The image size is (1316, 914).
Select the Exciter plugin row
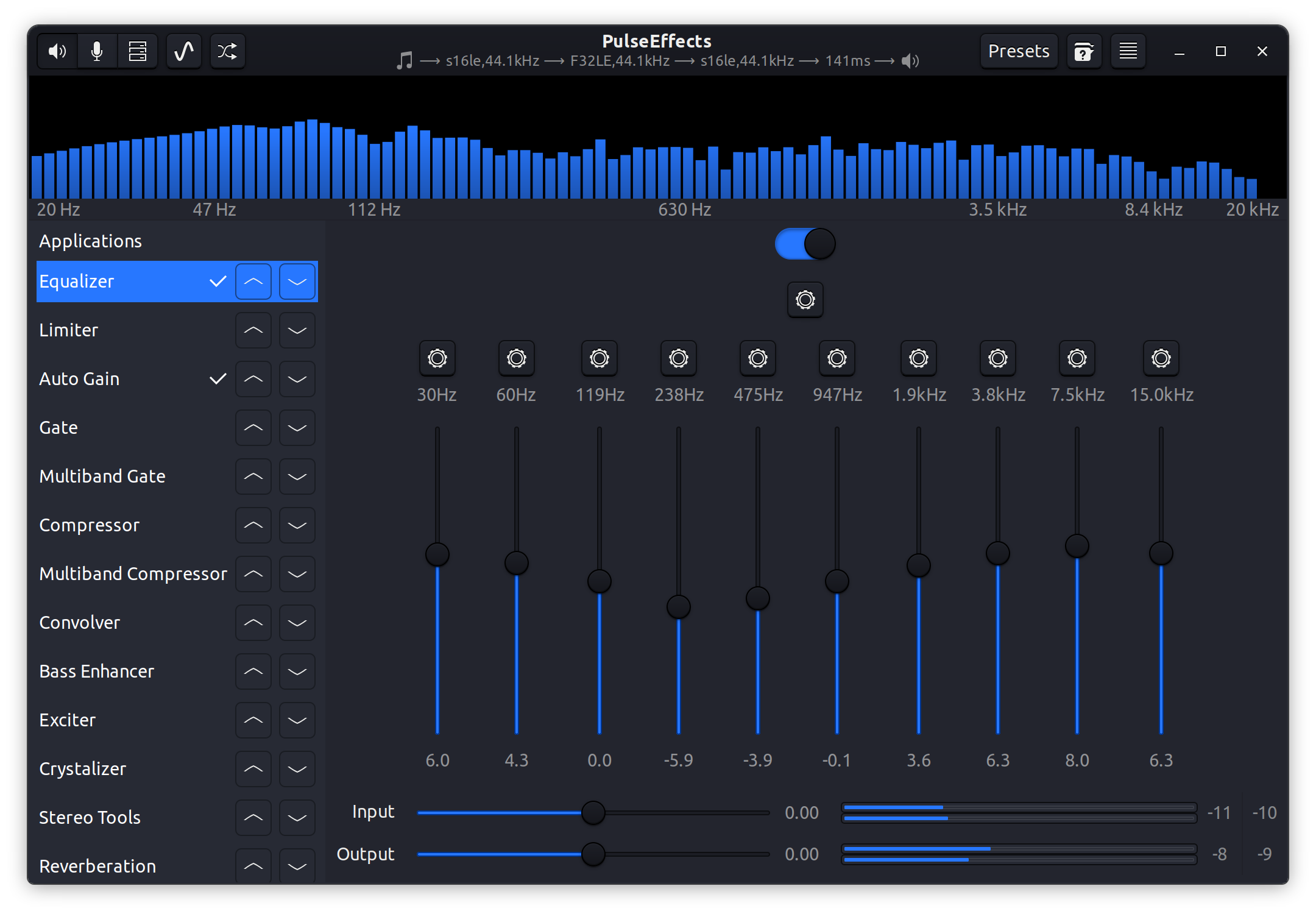177,720
